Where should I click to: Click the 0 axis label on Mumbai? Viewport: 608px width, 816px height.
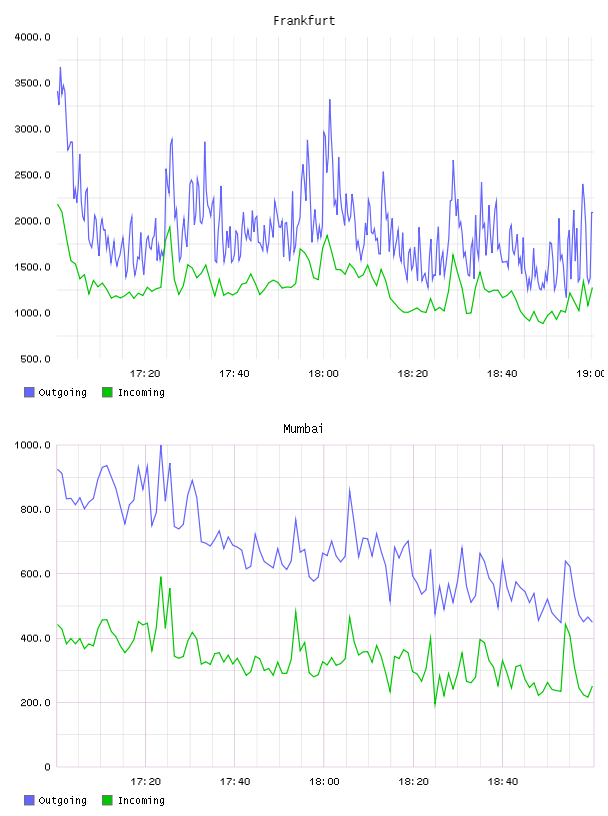click(x=47, y=767)
